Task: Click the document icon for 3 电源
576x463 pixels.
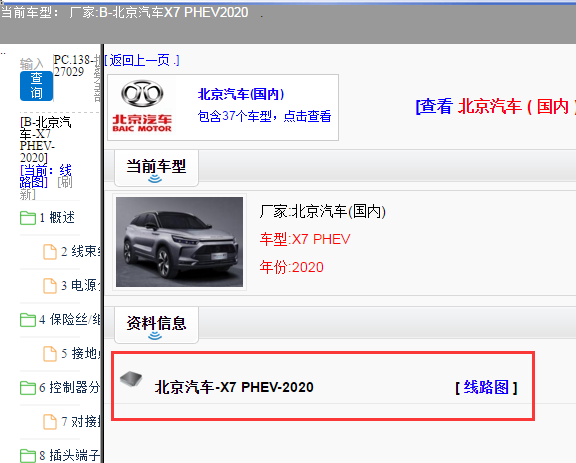Action: [x=50, y=286]
